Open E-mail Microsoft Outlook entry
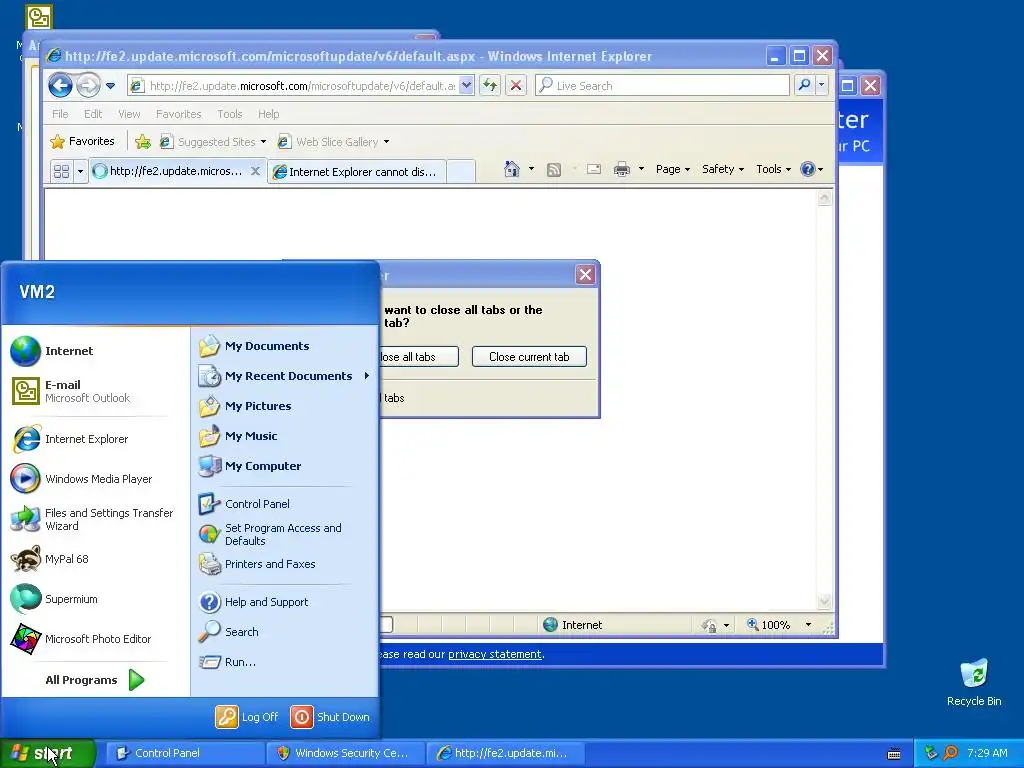 pyautogui.click(x=95, y=391)
